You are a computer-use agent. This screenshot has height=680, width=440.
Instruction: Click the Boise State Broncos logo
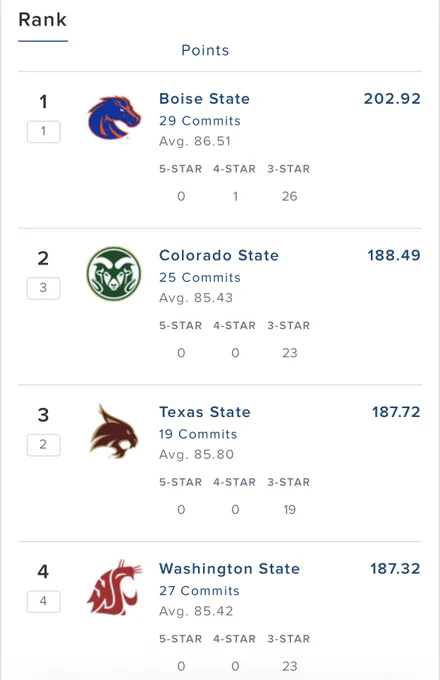click(x=114, y=118)
